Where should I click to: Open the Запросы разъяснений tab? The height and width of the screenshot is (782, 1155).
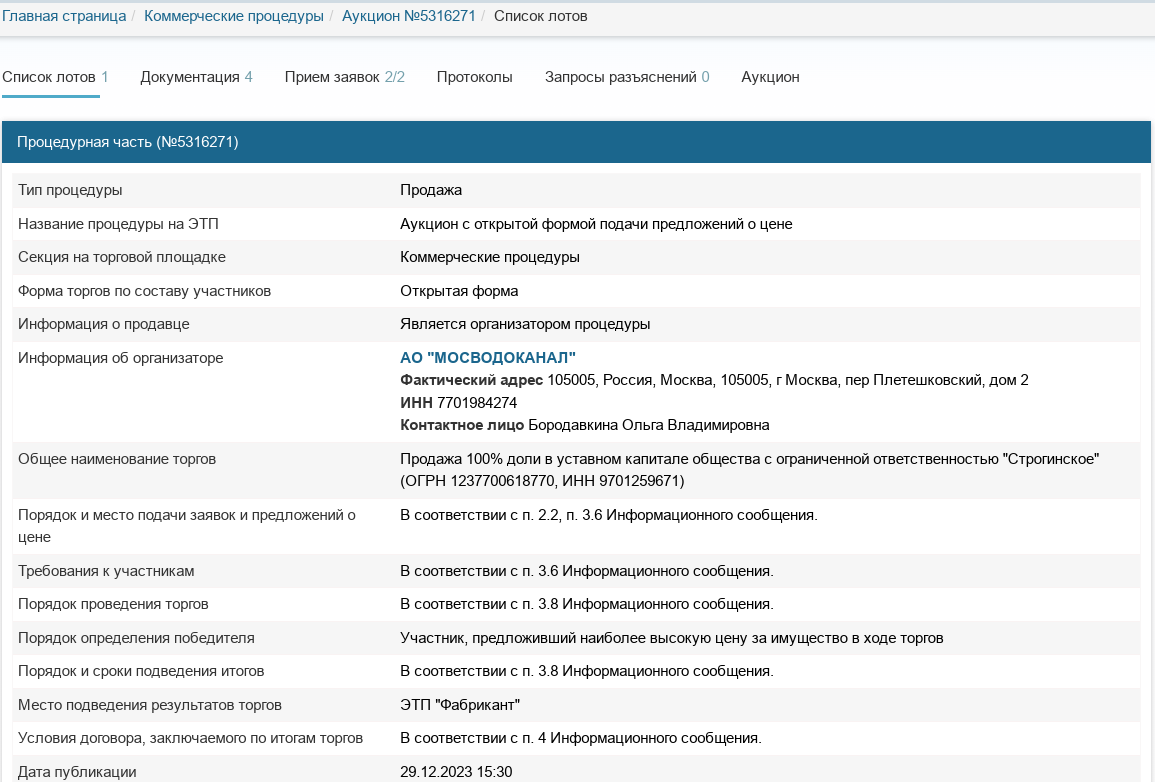coord(627,77)
